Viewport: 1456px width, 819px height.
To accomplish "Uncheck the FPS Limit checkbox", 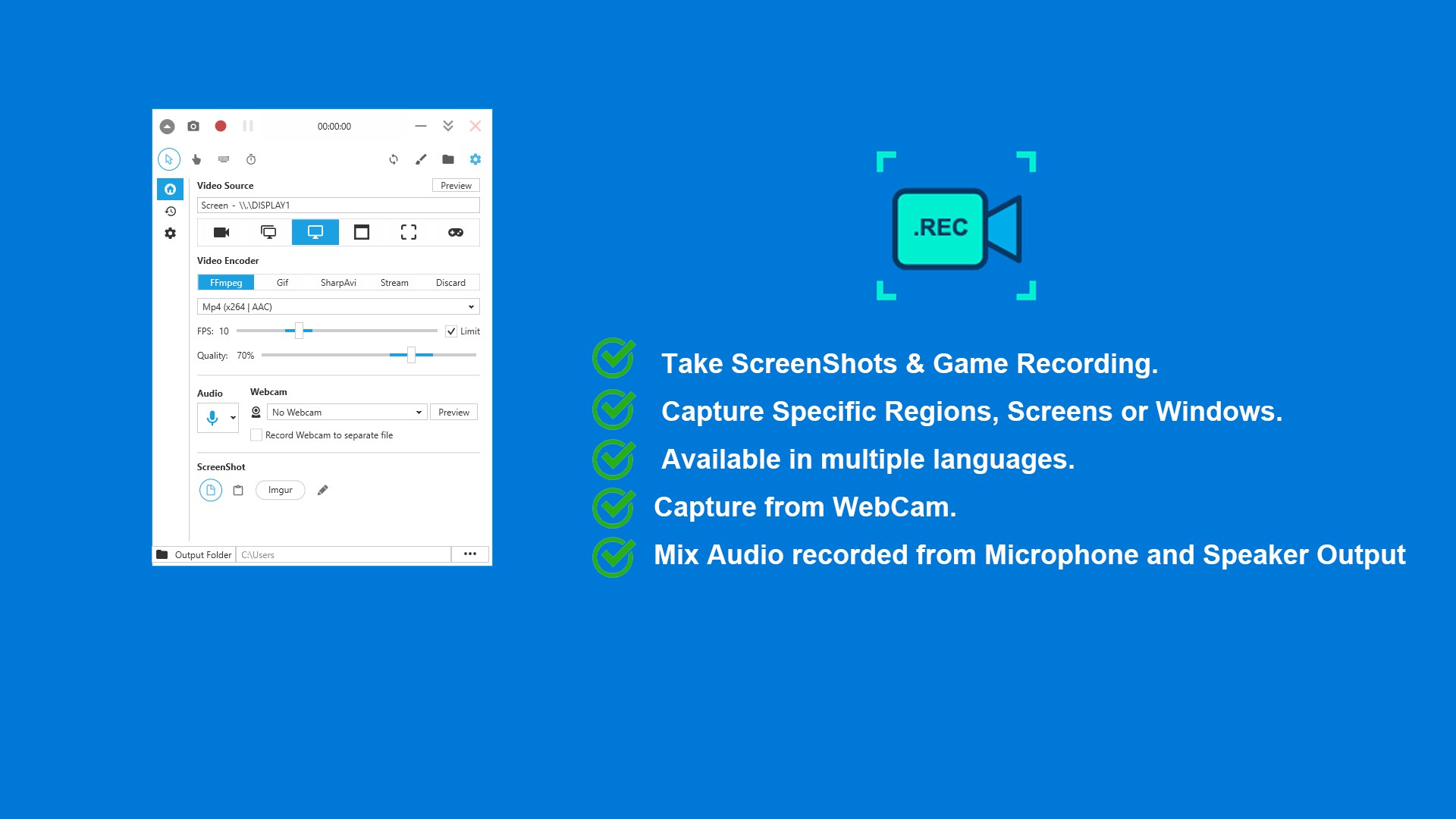I will 451,331.
